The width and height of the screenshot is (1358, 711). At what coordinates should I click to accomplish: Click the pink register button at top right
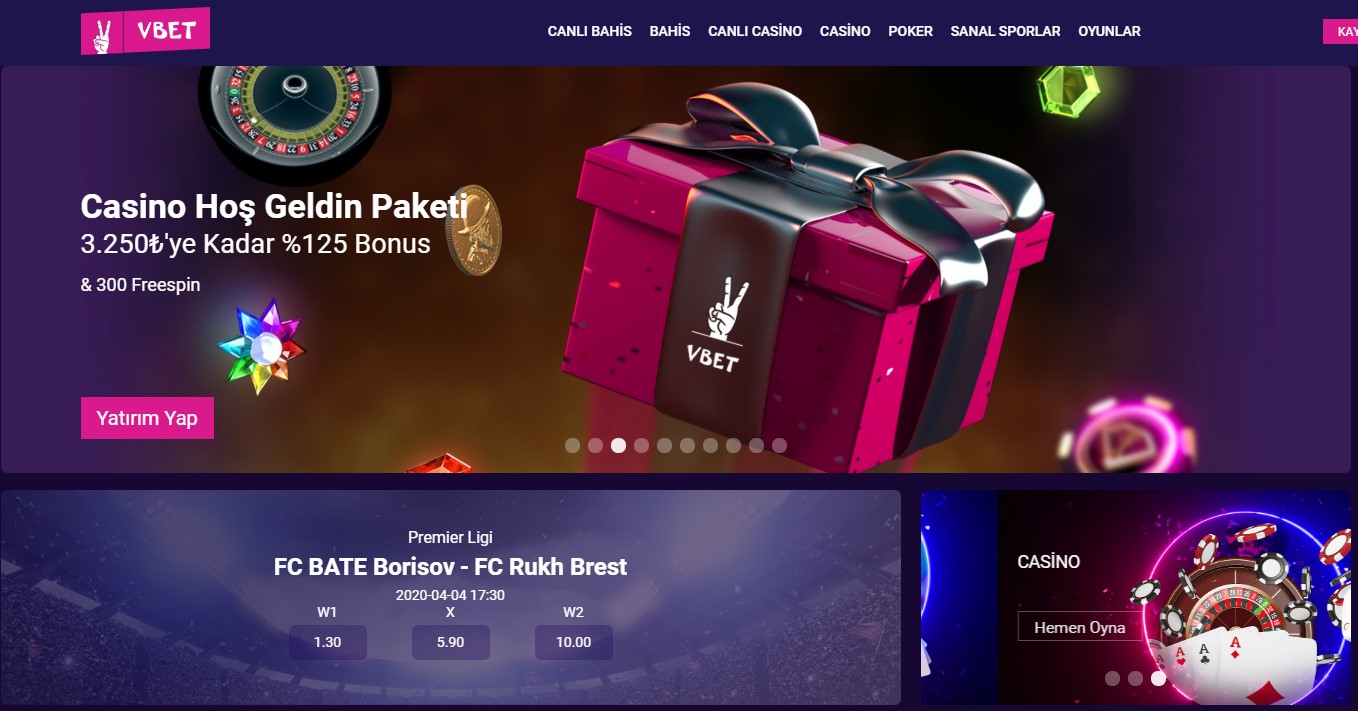tap(1340, 32)
